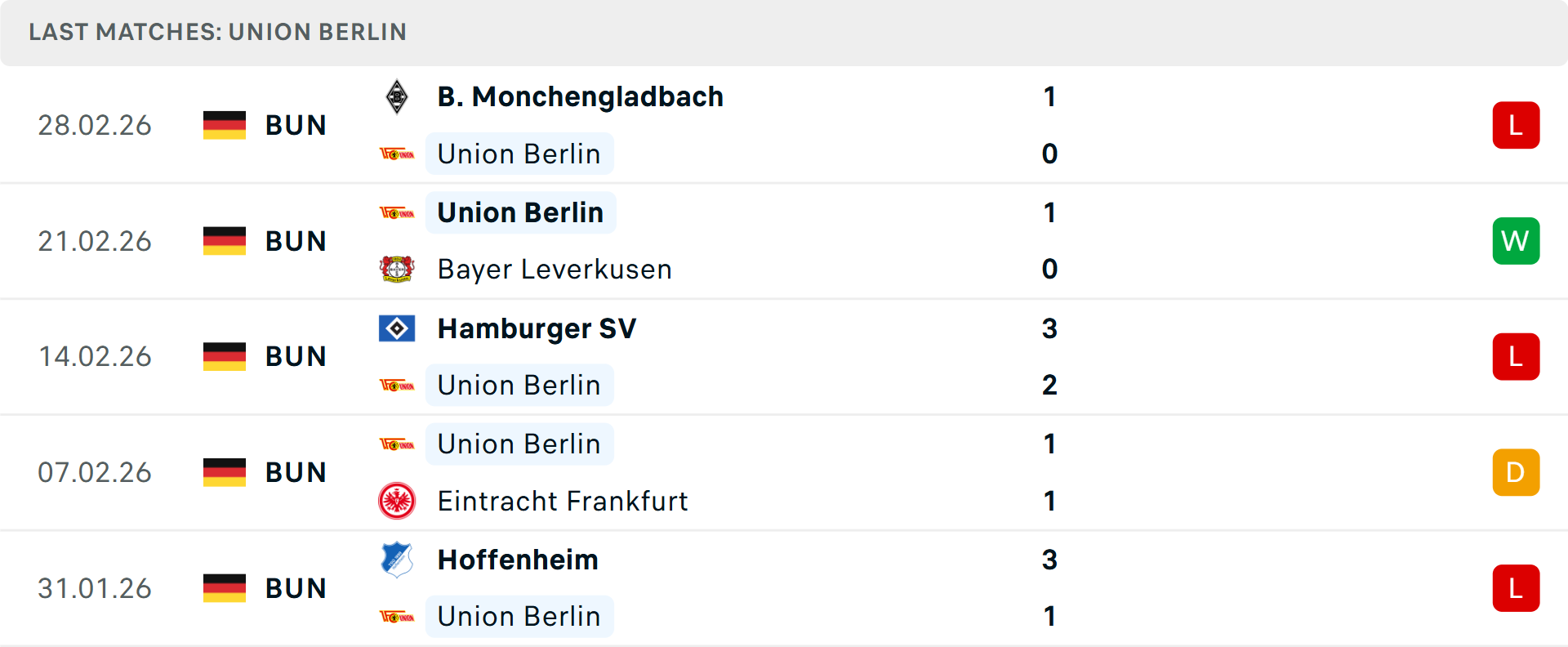The width and height of the screenshot is (1568, 647).
Task: Click the green W badge for the Leverkusen win
Action: click(1516, 241)
